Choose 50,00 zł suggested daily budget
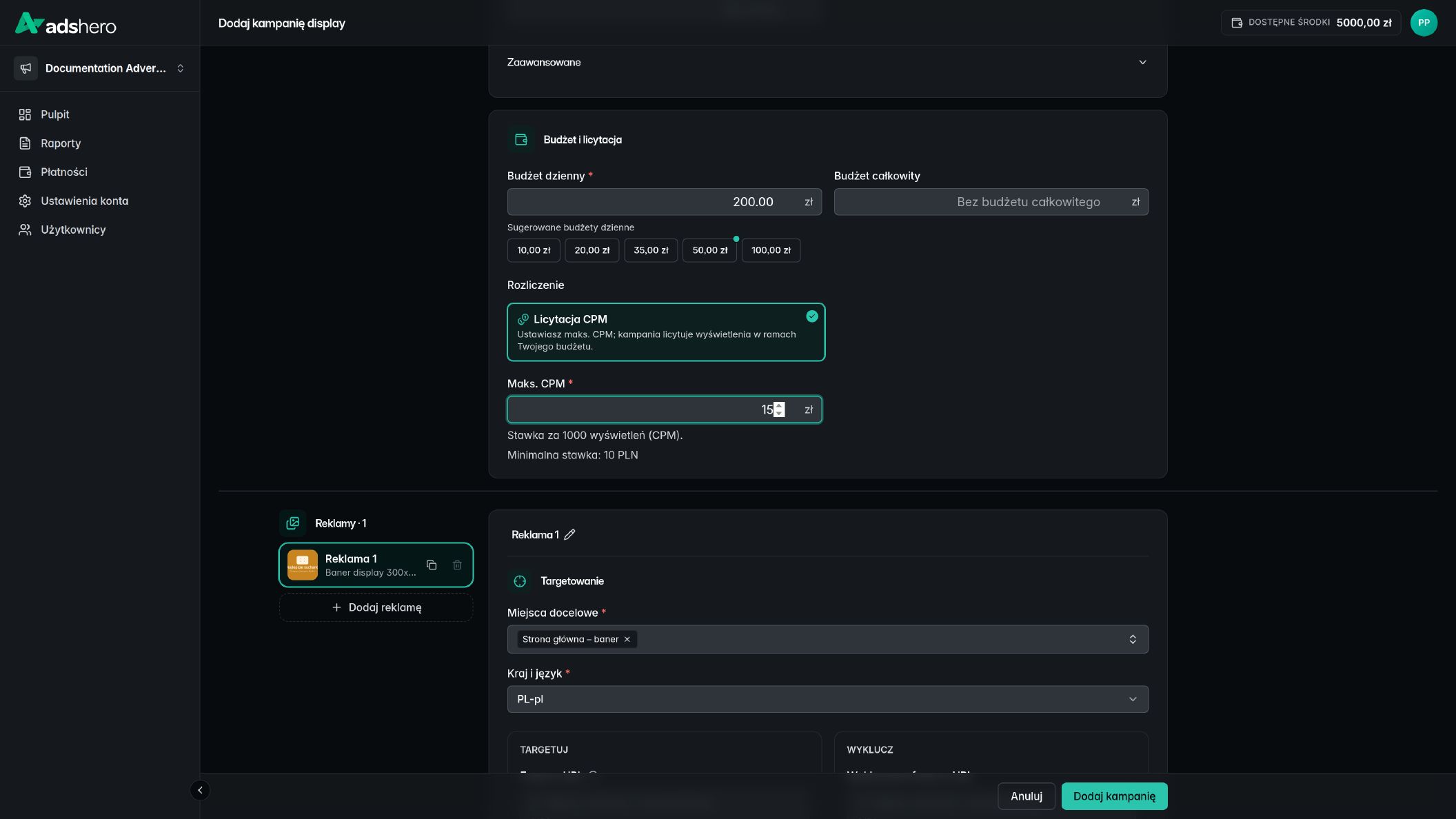Viewport: 1456px width, 819px height. [x=709, y=250]
